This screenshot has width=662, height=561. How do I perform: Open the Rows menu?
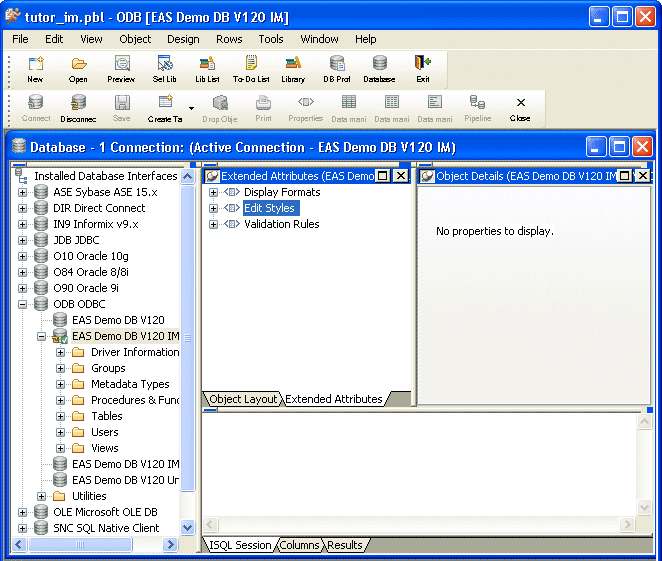point(229,39)
